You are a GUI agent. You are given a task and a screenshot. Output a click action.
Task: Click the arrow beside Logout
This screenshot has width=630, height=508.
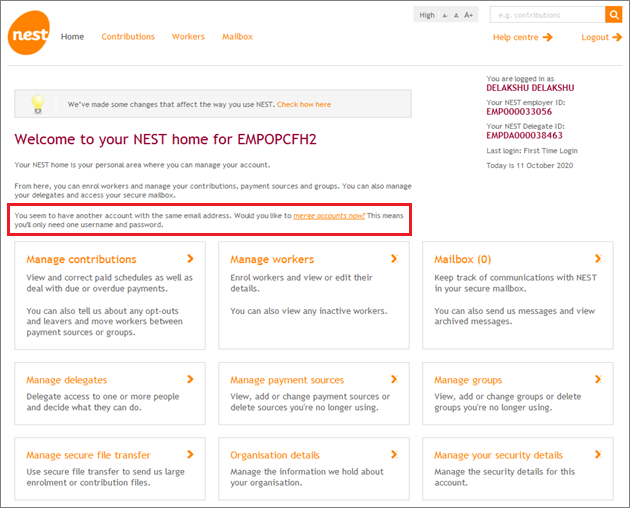617,37
